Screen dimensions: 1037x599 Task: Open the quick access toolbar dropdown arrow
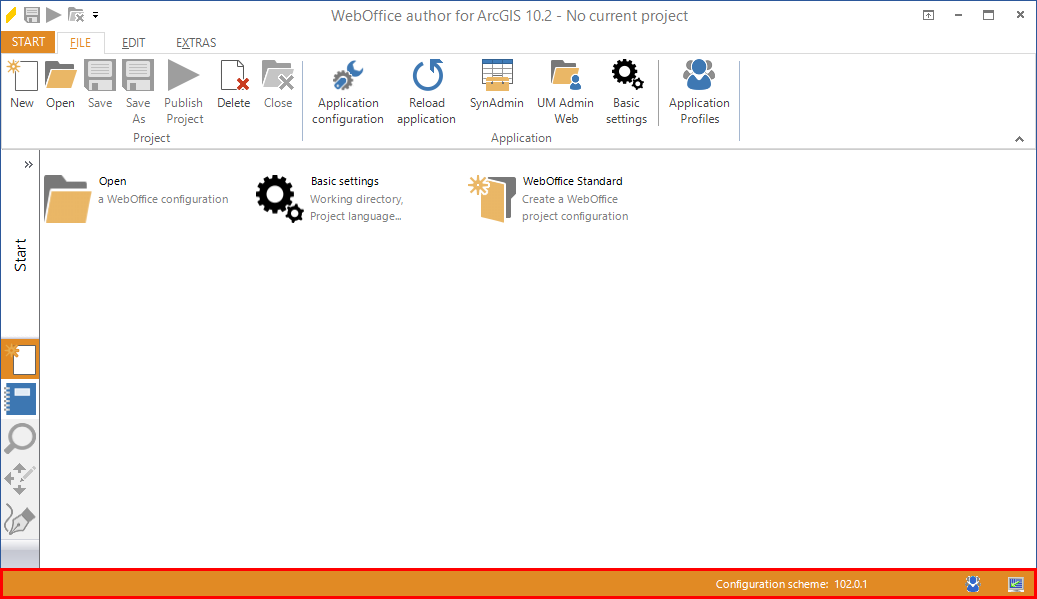93,15
